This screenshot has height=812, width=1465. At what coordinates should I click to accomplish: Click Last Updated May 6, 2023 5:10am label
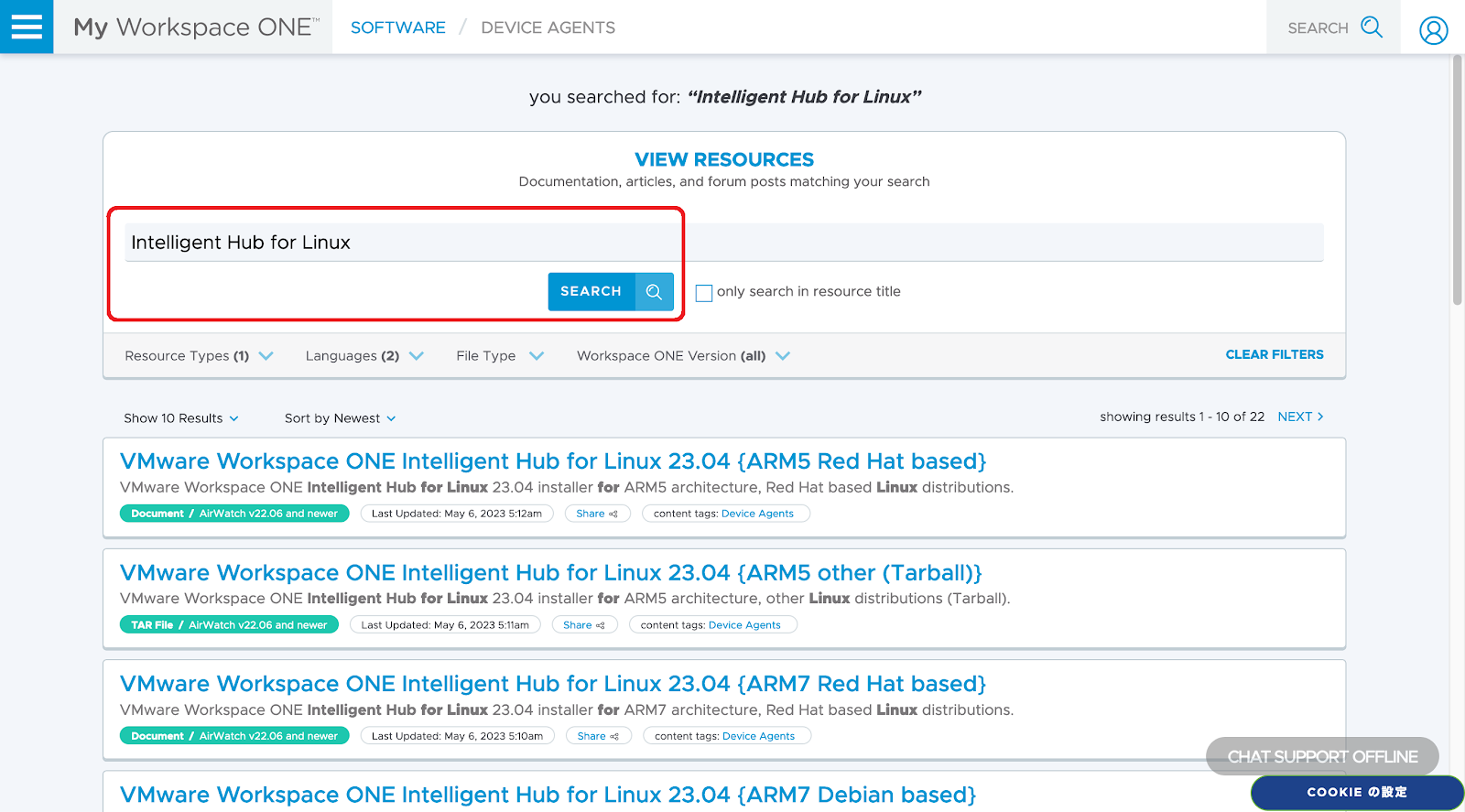[457, 736]
